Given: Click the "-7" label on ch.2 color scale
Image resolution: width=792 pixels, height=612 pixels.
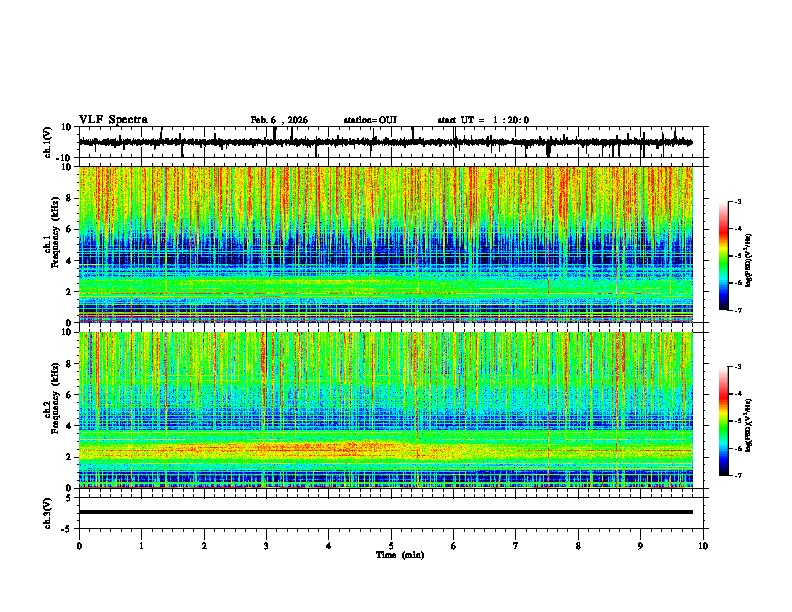Looking at the screenshot, I should 738,475.
